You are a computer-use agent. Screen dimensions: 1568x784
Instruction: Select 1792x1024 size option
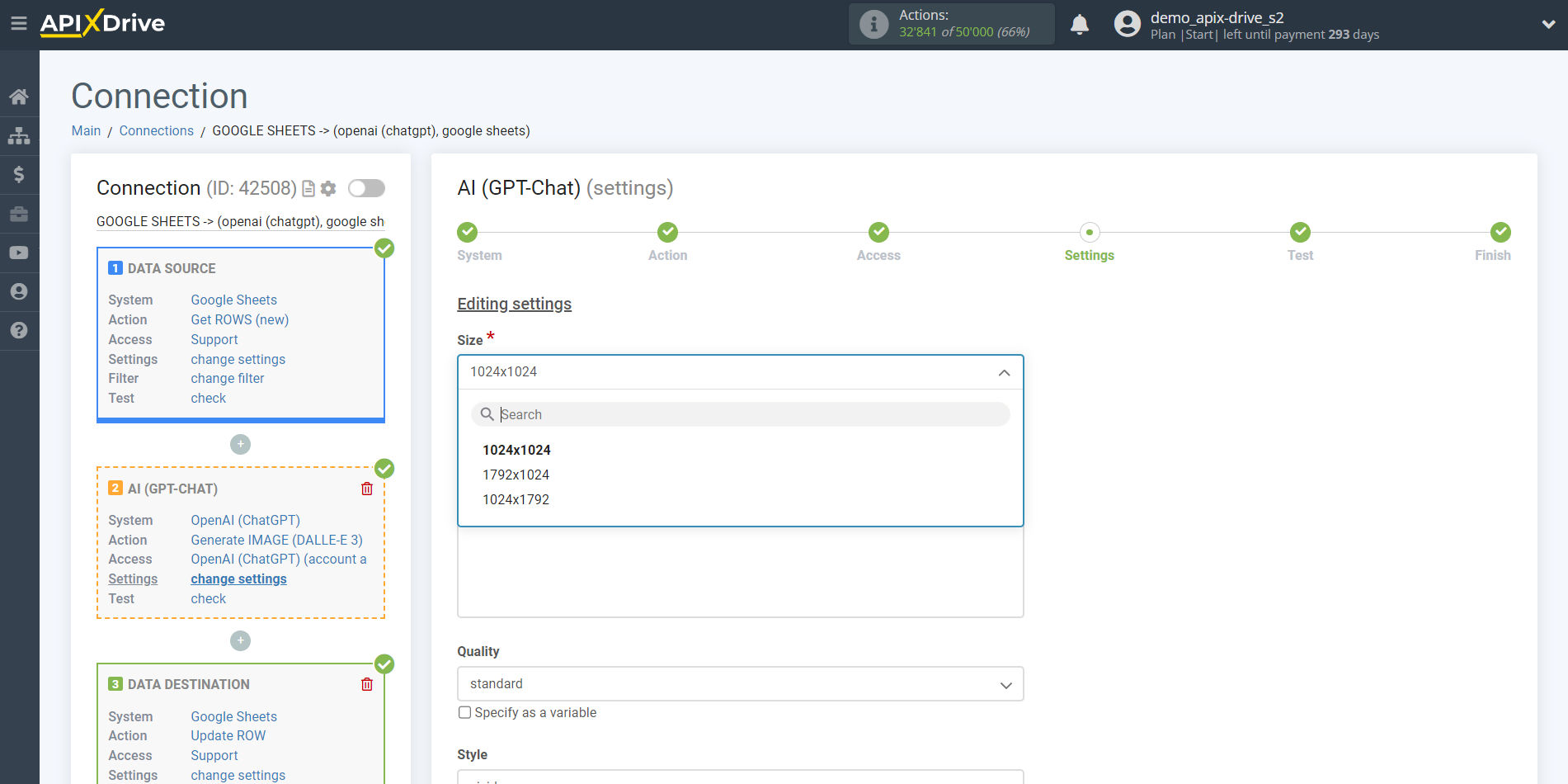click(x=516, y=475)
